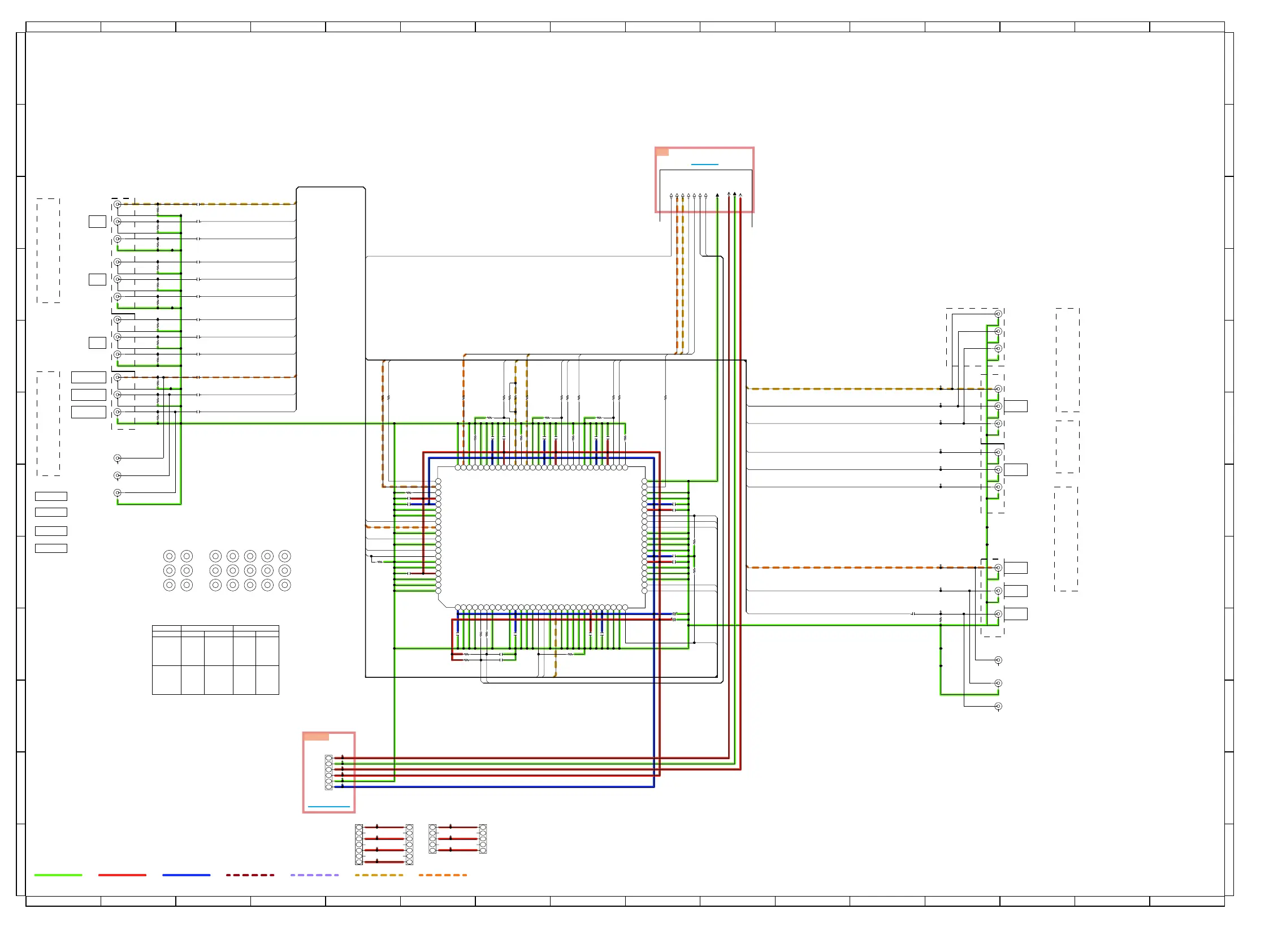The height and width of the screenshot is (952, 1282).
Task: Click the top-right connector circle in right dashed box
Action: tap(998, 314)
